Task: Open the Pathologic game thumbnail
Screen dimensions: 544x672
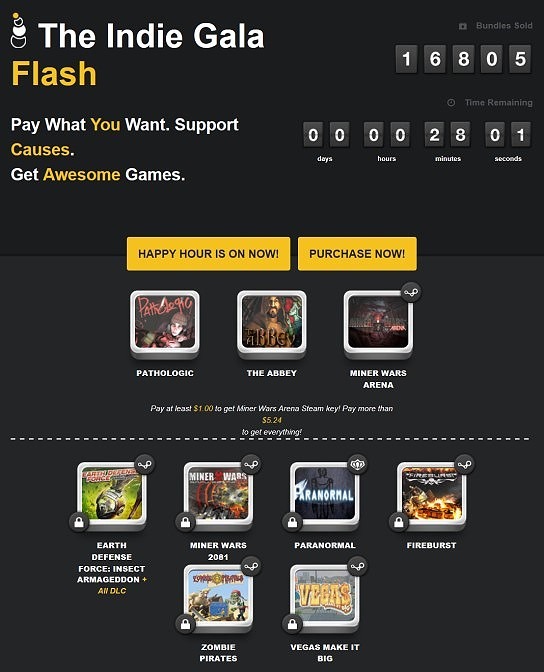Action: tap(165, 324)
